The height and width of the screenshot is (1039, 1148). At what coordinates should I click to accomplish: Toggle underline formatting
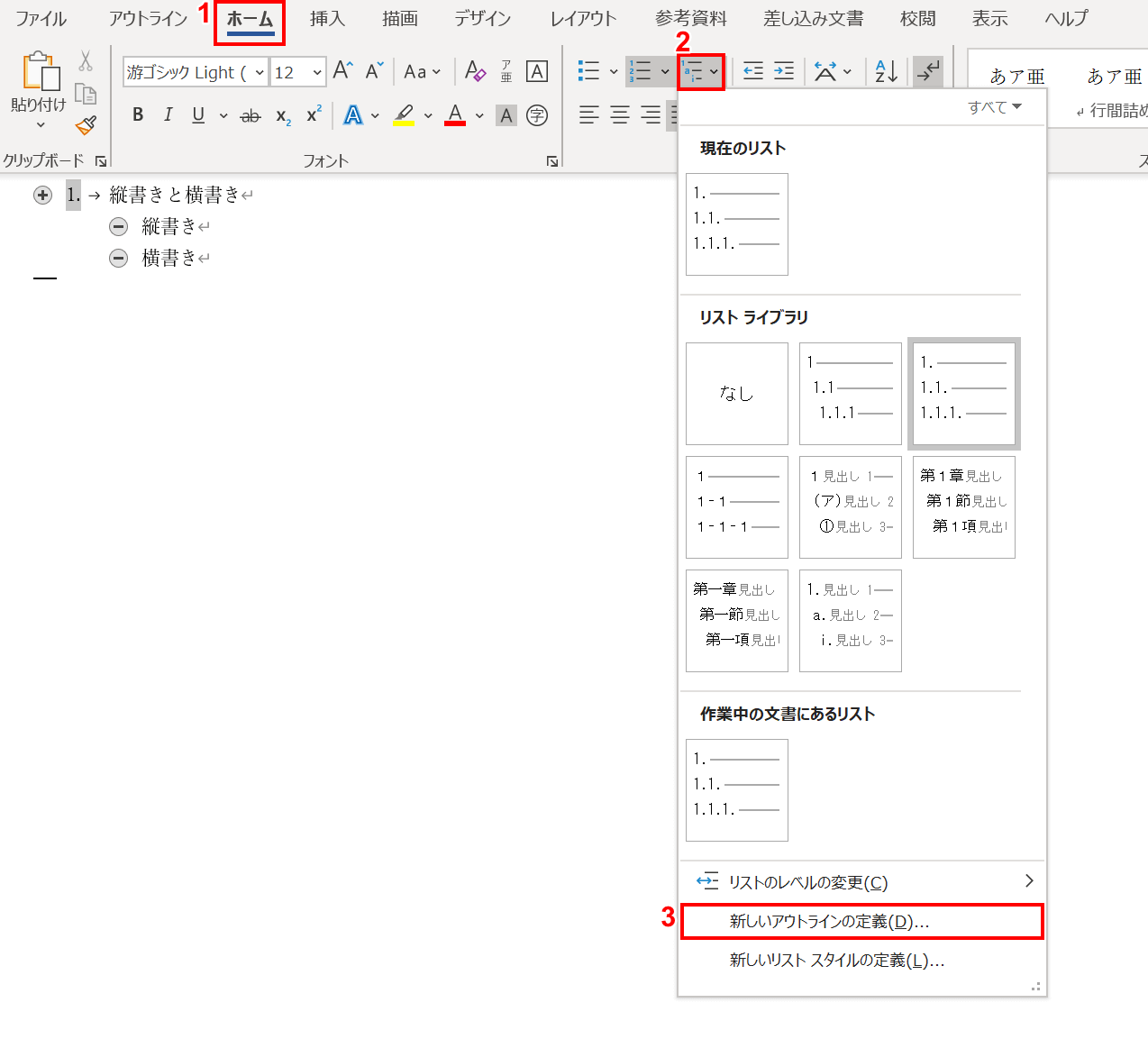click(198, 114)
